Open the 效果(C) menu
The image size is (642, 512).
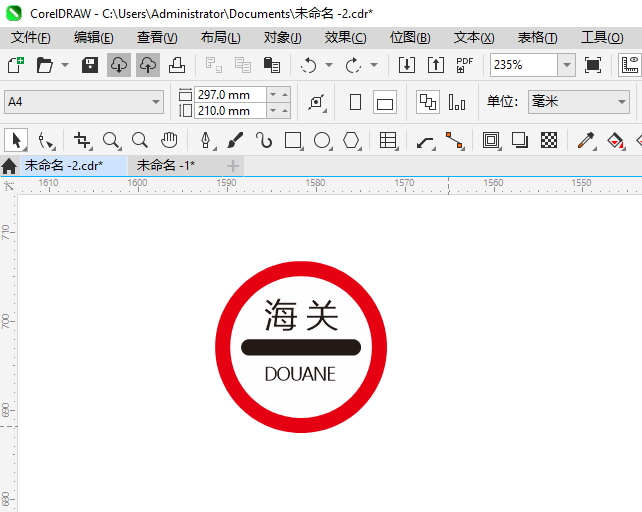click(346, 38)
